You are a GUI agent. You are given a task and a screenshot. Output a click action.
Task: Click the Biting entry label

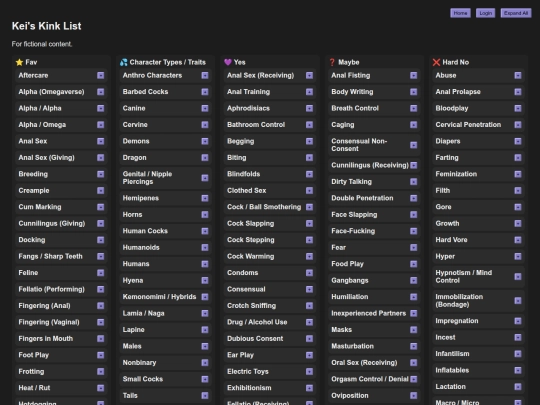pyautogui.click(x=237, y=157)
